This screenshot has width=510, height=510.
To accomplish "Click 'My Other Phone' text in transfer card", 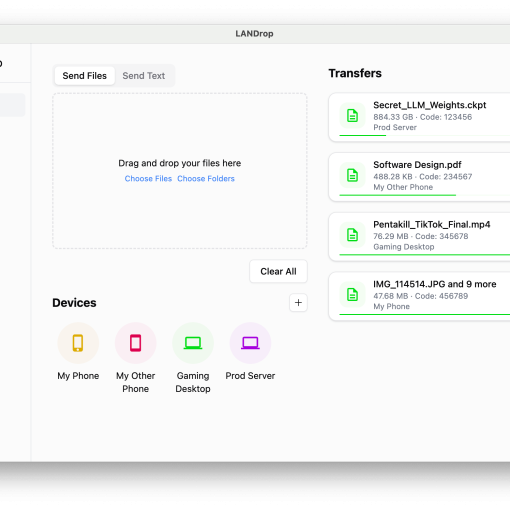I will [403, 187].
